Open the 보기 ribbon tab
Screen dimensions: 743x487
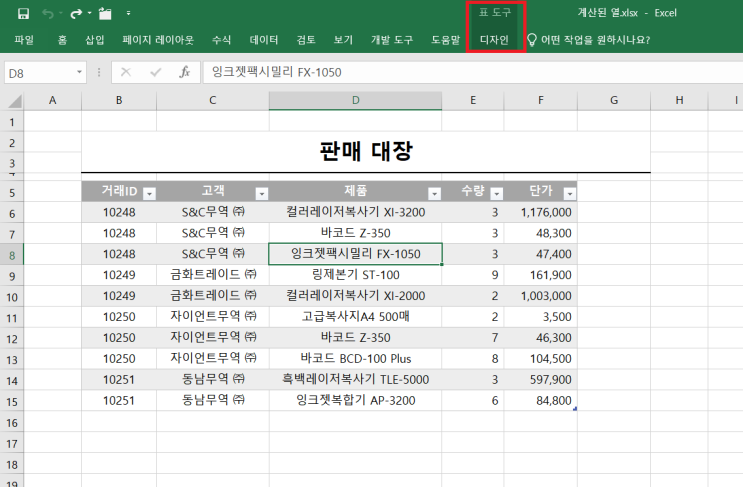(x=343, y=40)
